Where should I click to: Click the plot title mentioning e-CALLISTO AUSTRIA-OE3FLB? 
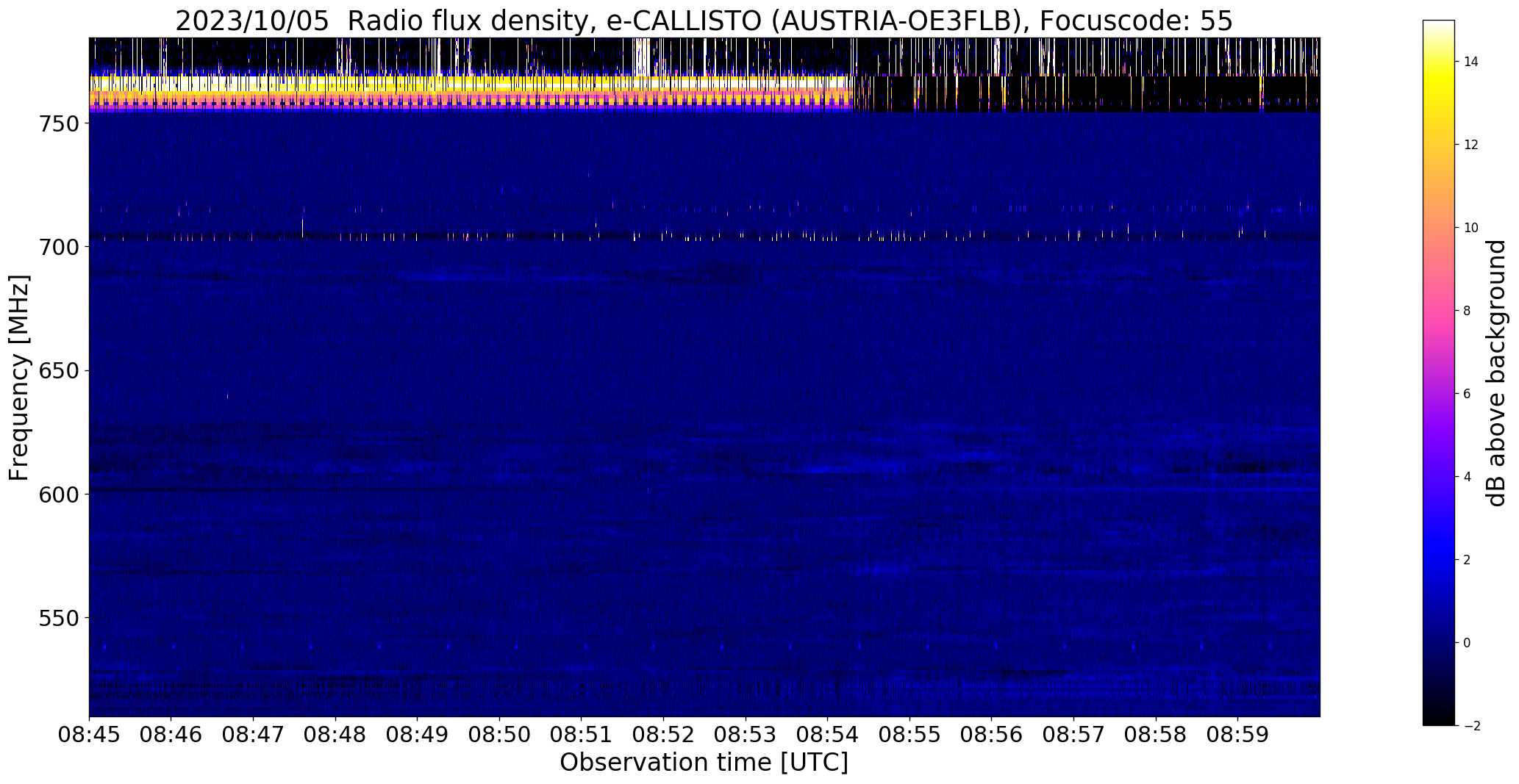(704, 21)
